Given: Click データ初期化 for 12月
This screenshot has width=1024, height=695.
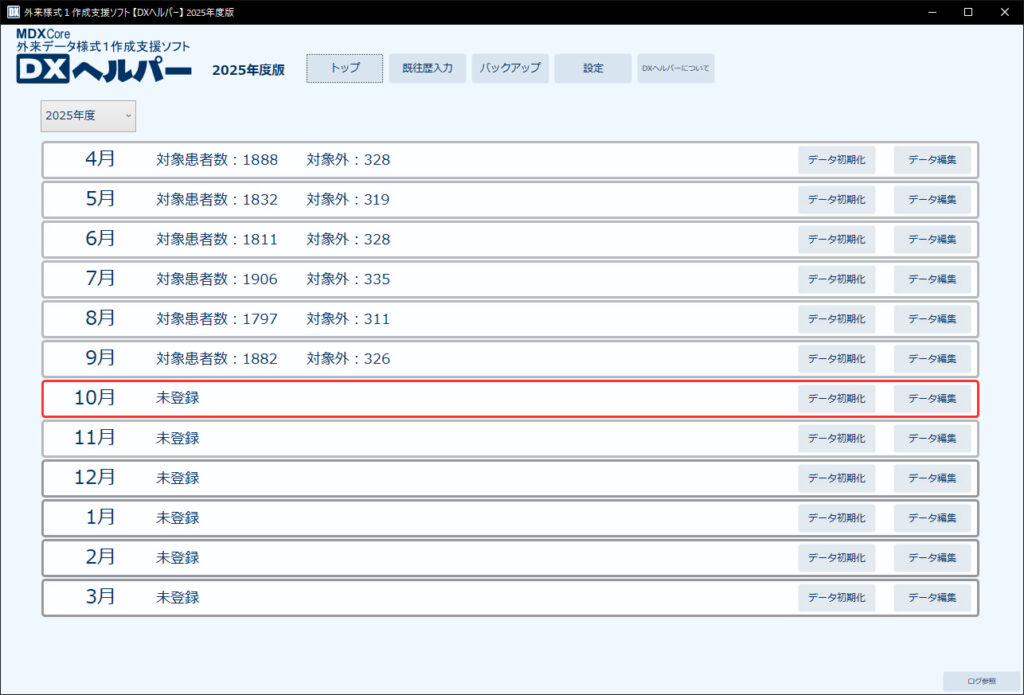Looking at the screenshot, I should 836,478.
